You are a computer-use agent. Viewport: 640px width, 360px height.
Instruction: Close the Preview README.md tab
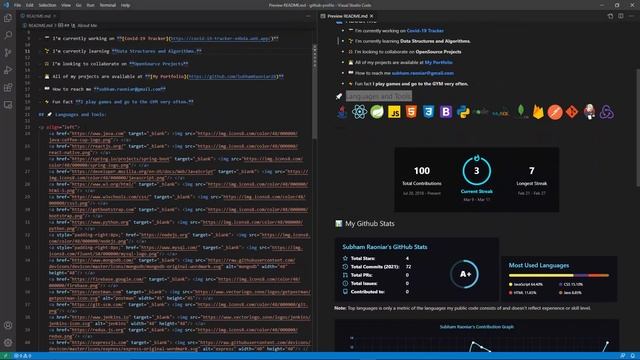371,16
